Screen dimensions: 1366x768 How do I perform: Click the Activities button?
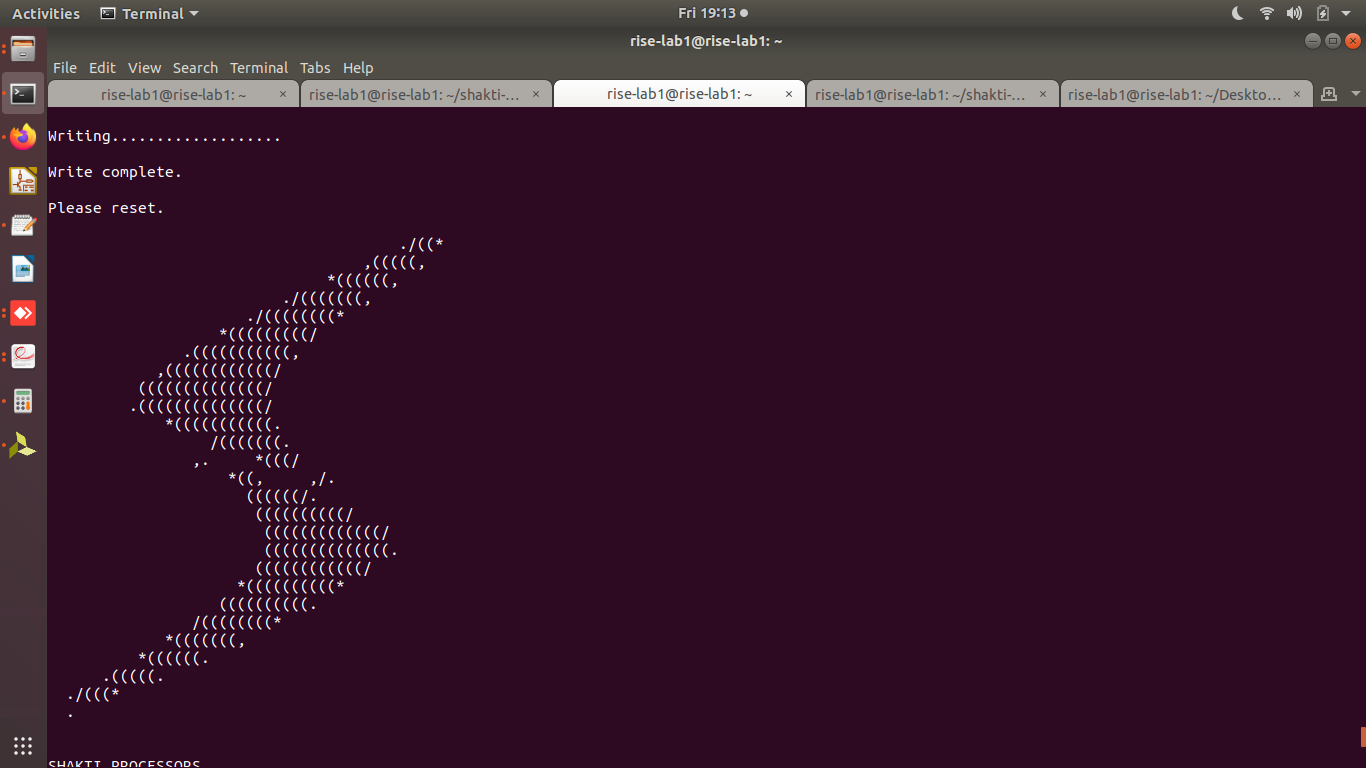[x=46, y=13]
